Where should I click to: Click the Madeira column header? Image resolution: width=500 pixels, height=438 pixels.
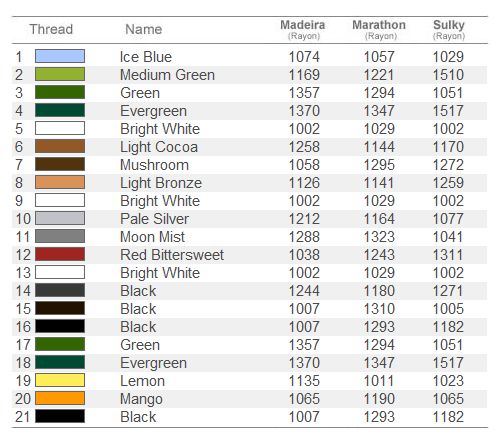pos(303,29)
